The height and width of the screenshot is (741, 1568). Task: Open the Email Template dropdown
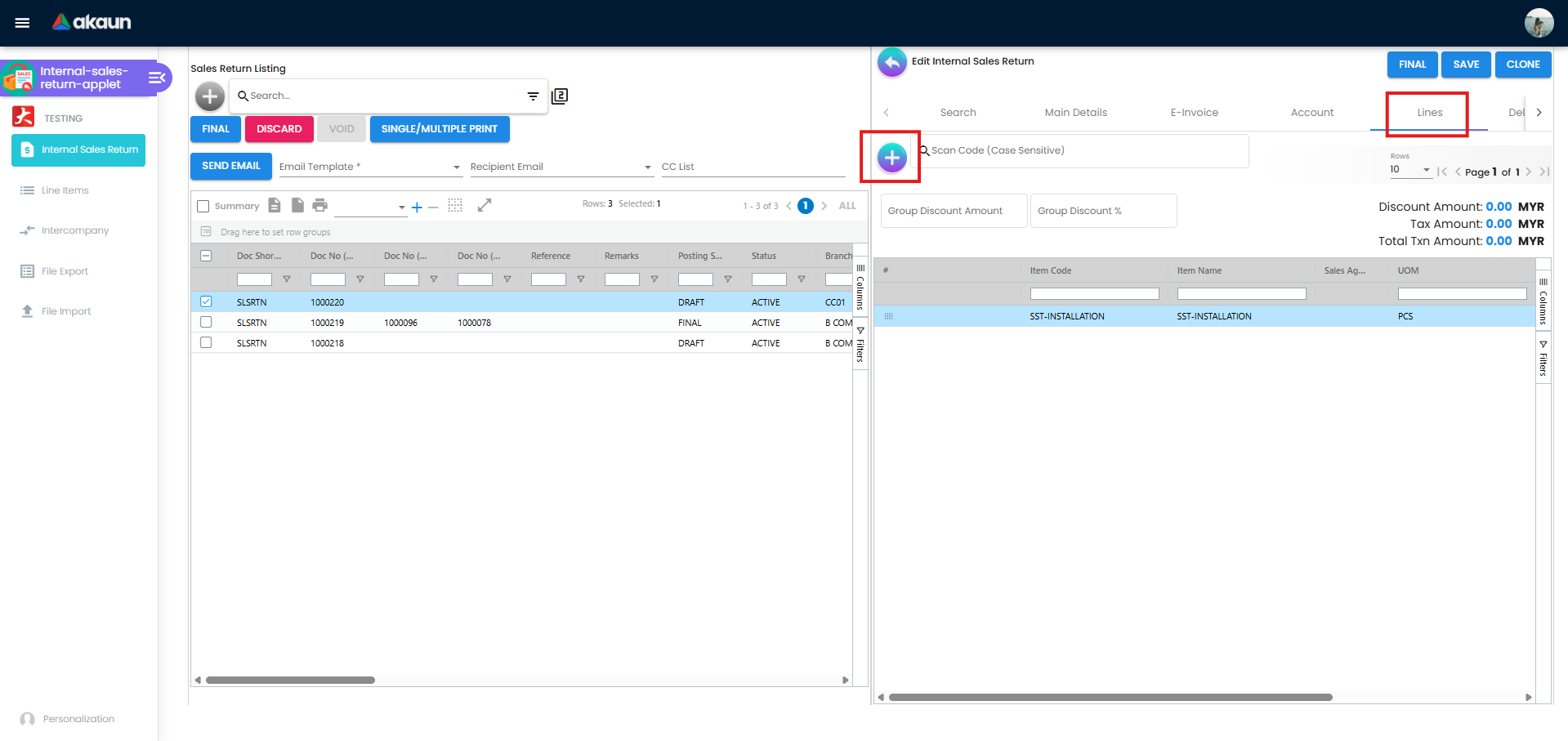point(457,167)
